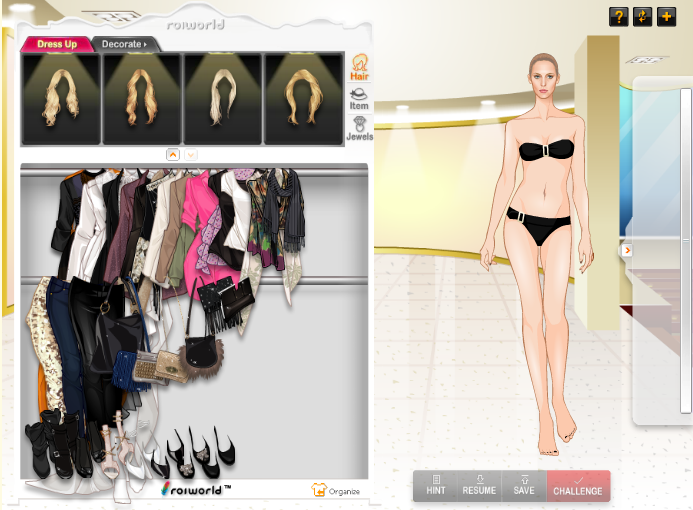The height and width of the screenshot is (510, 693).
Task: Click the SAVE button
Action: click(x=524, y=486)
